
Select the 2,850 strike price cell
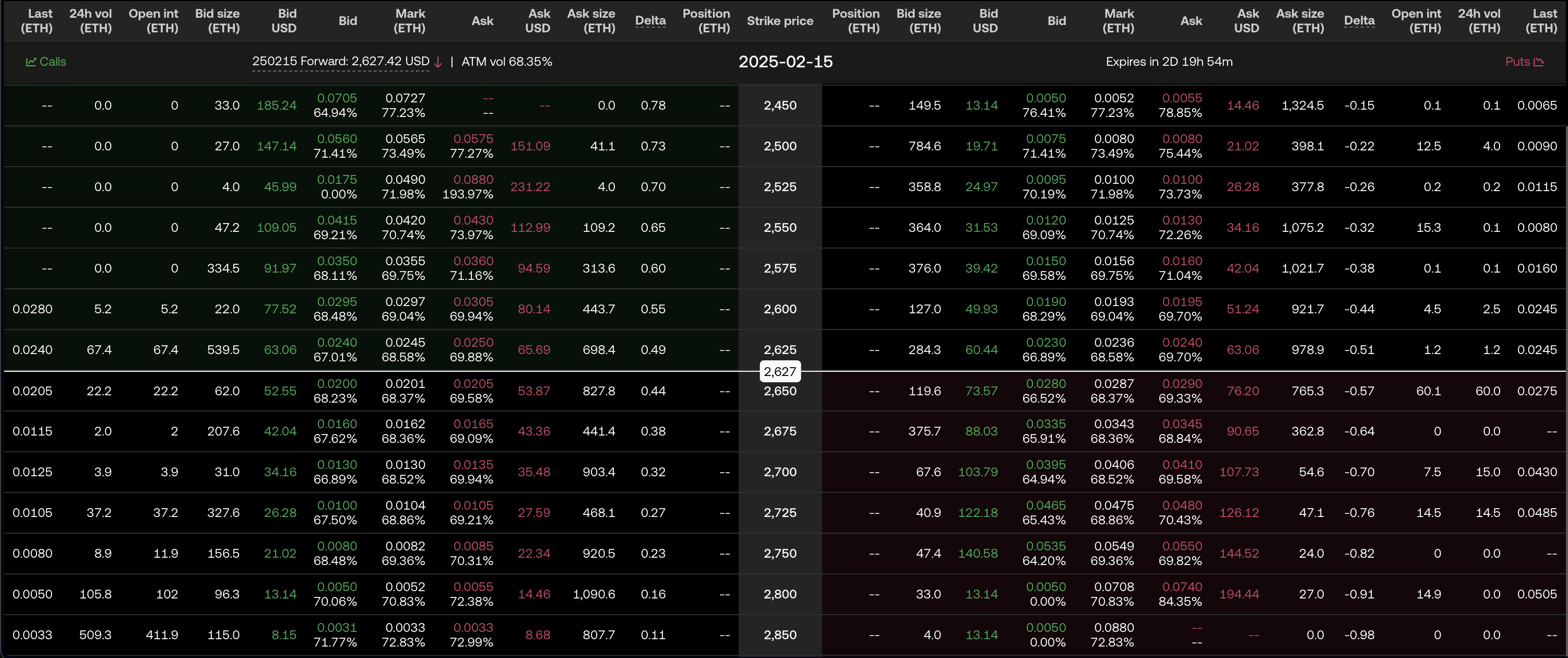[780, 635]
